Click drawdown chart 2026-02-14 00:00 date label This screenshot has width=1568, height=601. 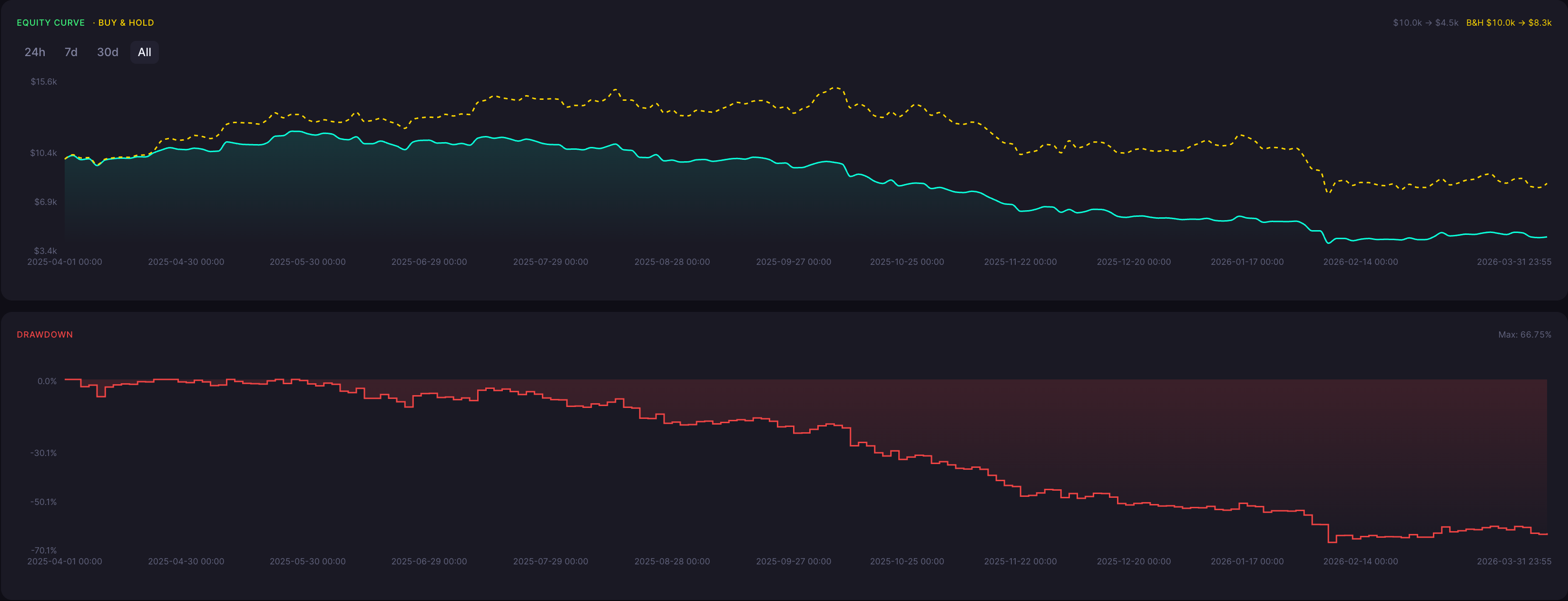1361,562
